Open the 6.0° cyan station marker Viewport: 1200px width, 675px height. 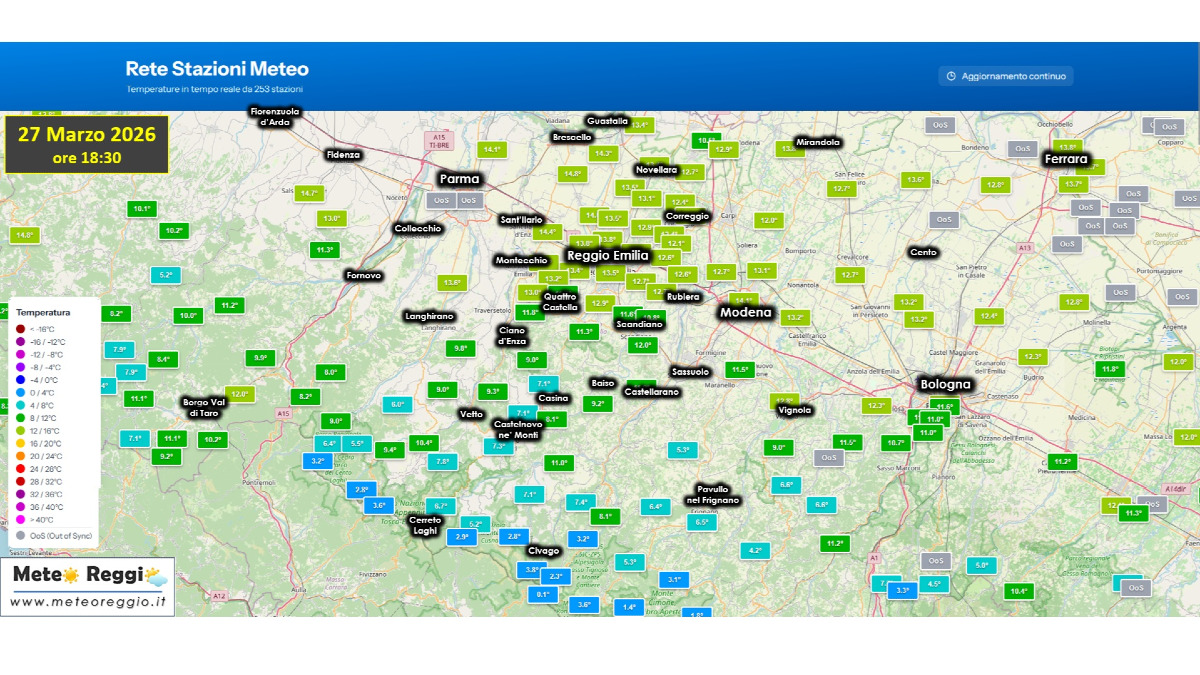click(x=397, y=405)
